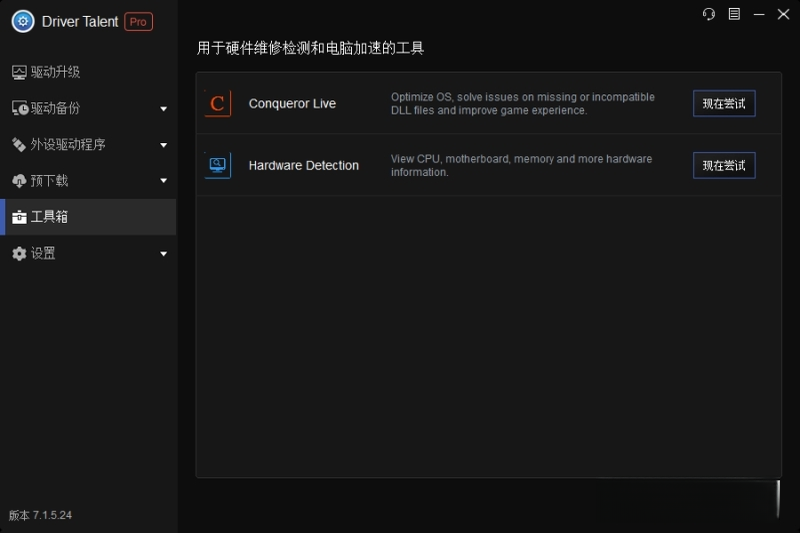Click 现在尝试 for Hardware Detection
This screenshot has height=533, width=800.
tap(724, 165)
